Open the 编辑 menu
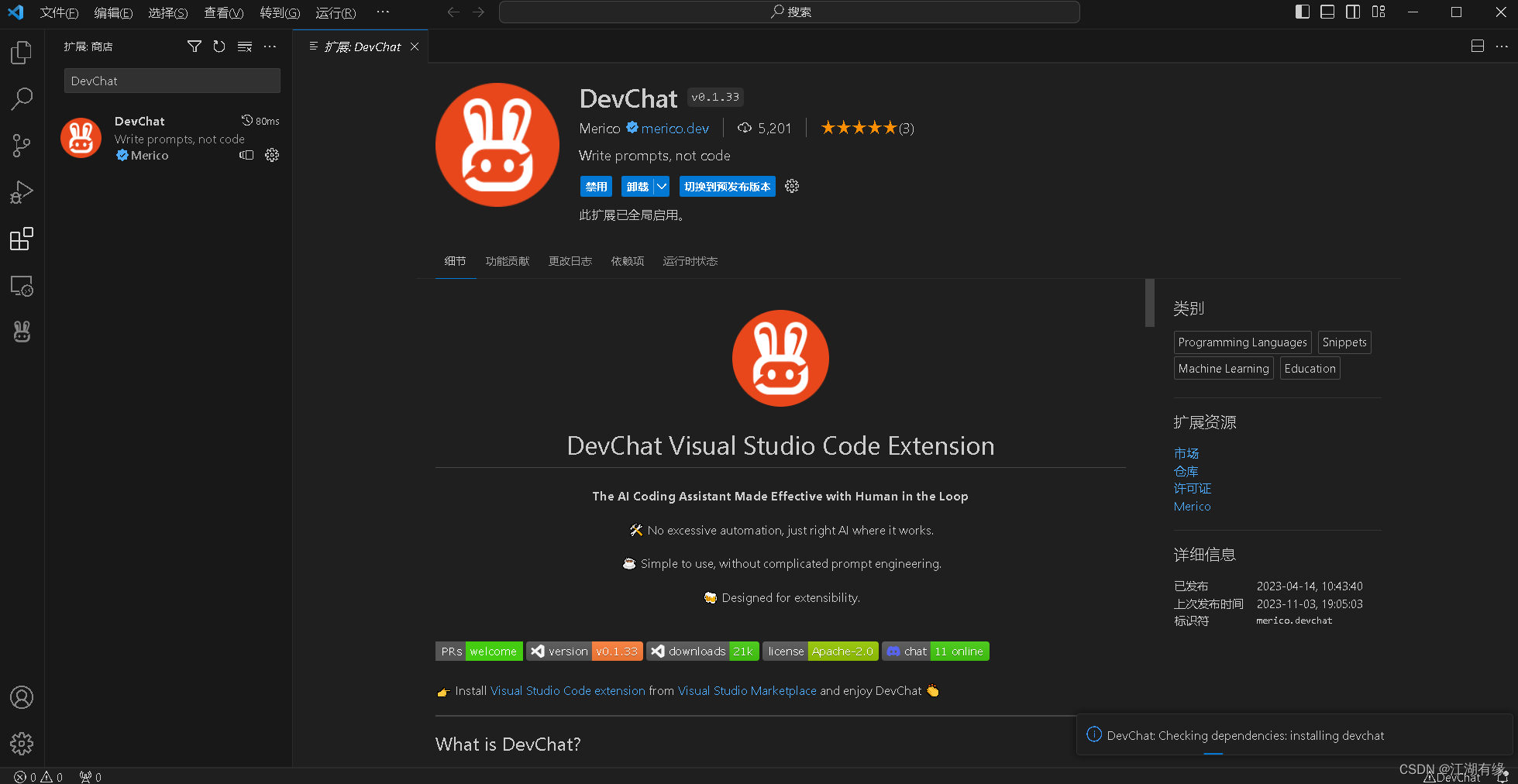The height and width of the screenshot is (784, 1518). [113, 12]
